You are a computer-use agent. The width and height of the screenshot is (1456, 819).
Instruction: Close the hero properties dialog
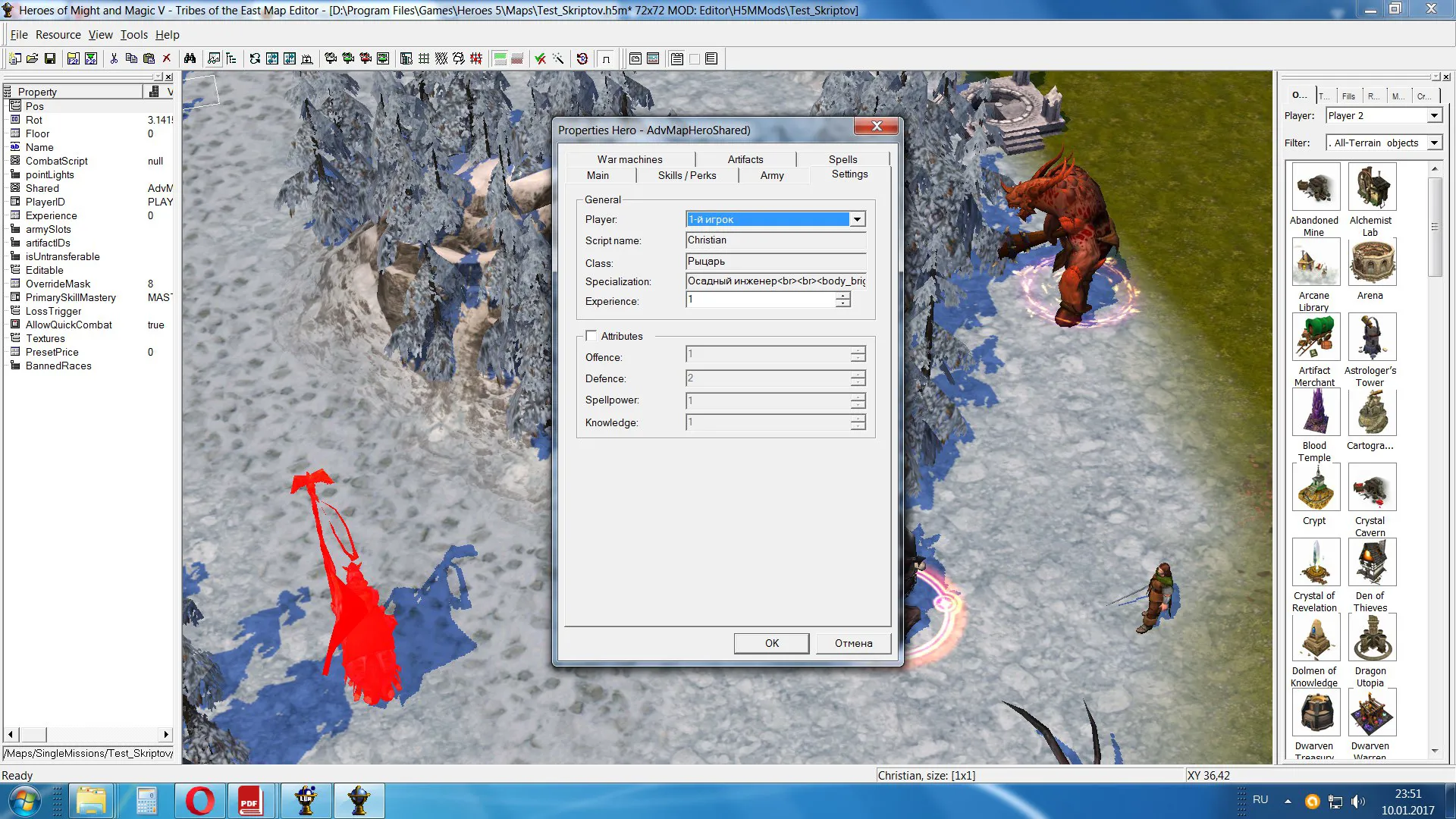tap(877, 126)
